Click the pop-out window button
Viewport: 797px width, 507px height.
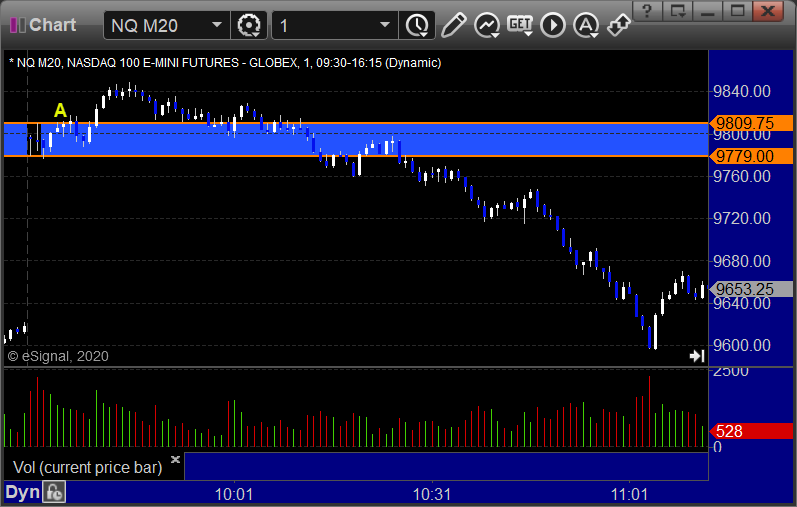(x=678, y=10)
